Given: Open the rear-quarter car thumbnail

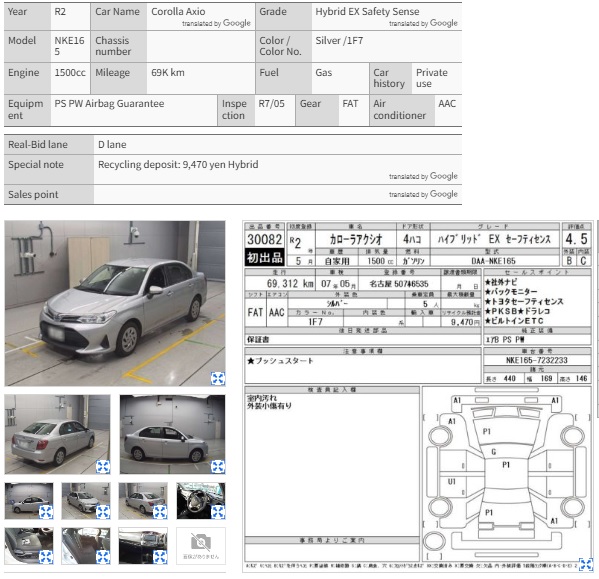Looking at the screenshot, I should click(x=57, y=435).
